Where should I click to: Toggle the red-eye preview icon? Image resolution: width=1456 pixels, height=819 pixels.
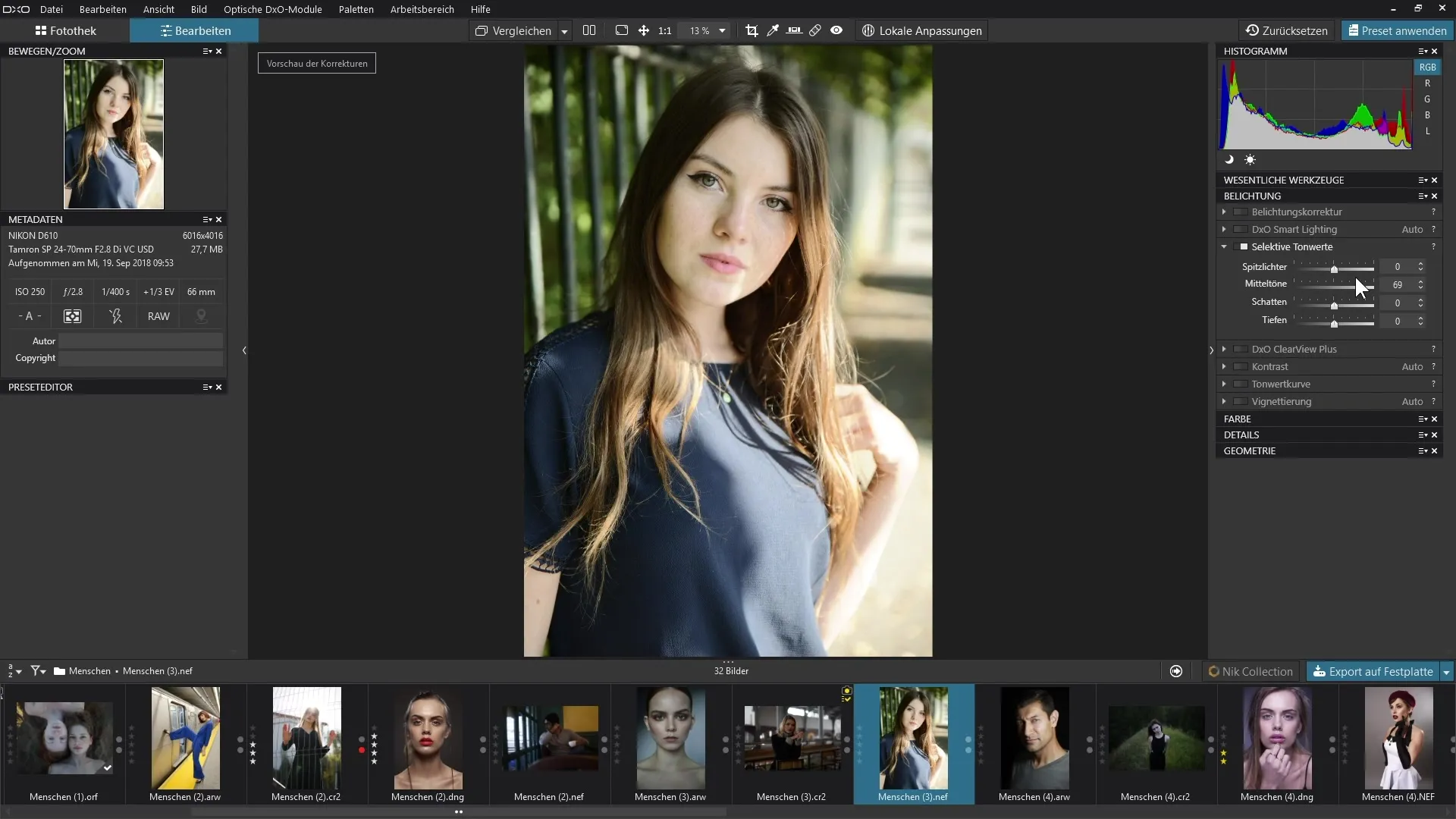(836, 30)
